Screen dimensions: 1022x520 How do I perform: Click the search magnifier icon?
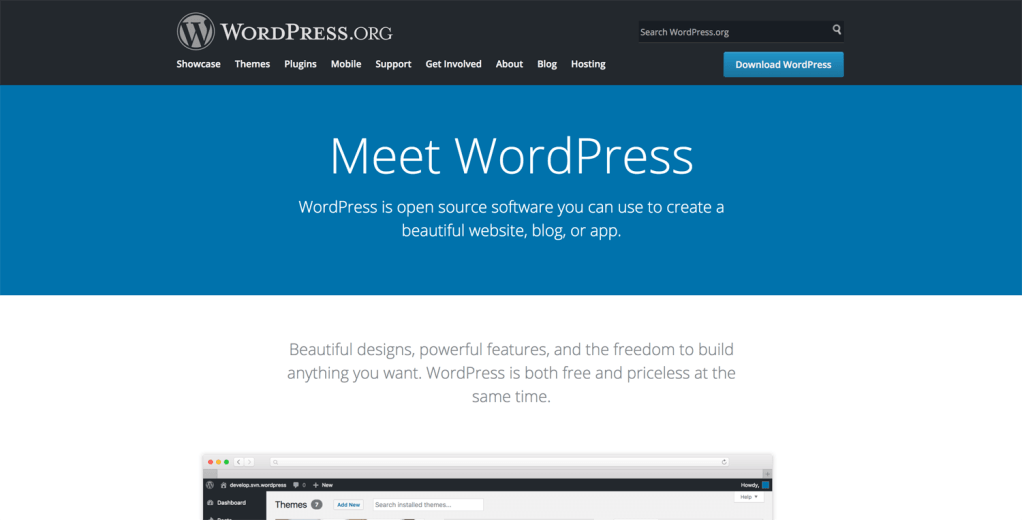tap(837, 31)
